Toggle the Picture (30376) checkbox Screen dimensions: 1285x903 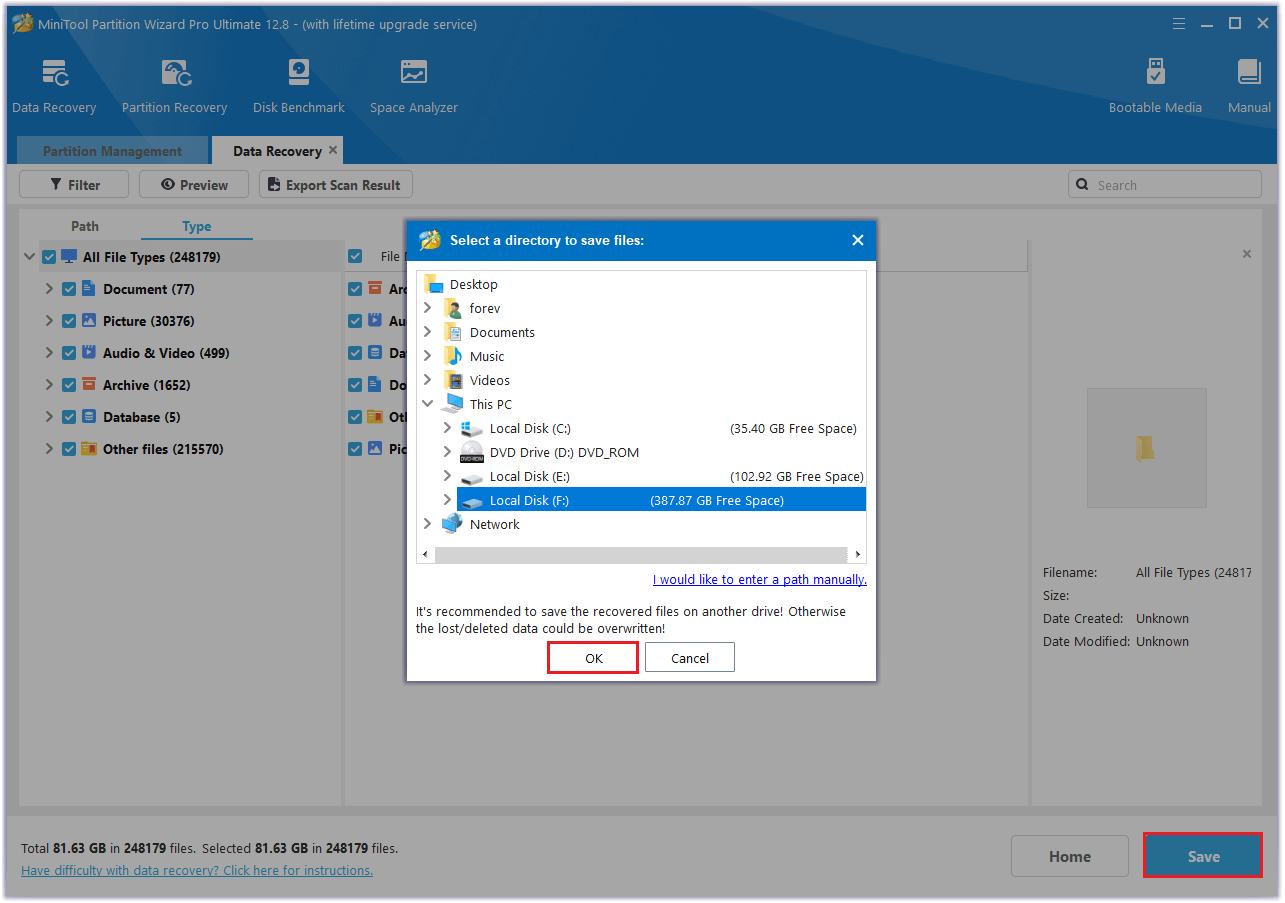[69, 321]
